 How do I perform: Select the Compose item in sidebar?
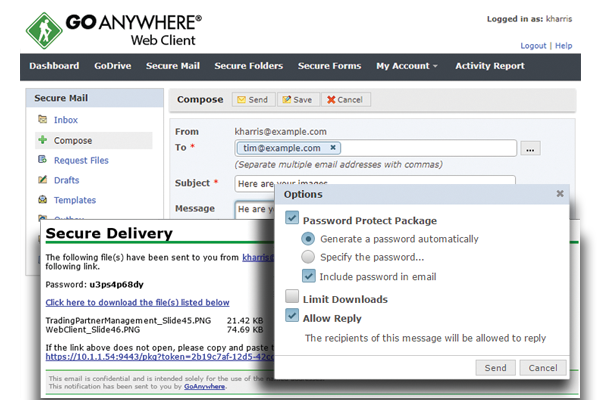pyautogui.click(x=94, y=140)
